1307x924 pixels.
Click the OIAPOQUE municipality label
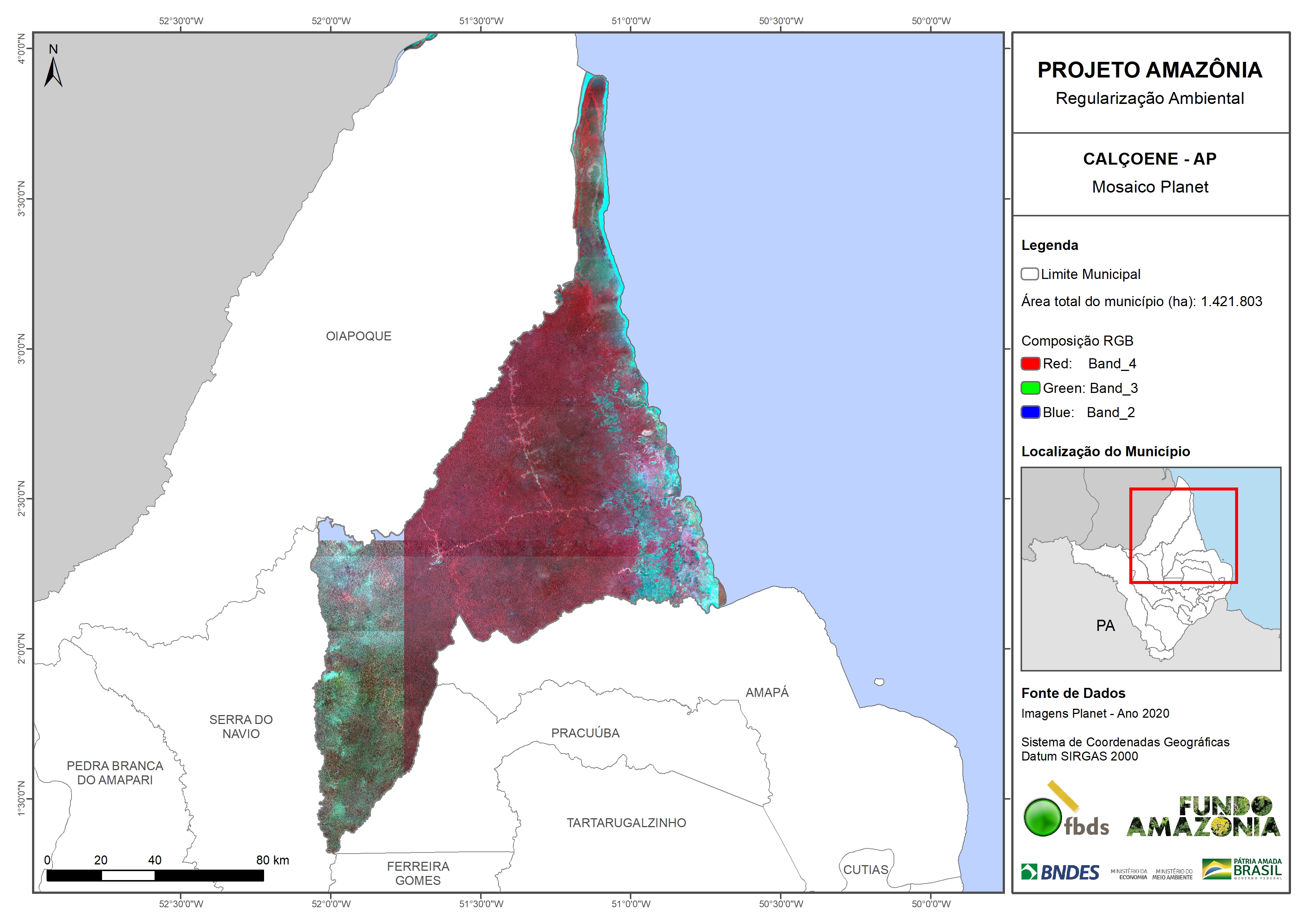[x=359, y=336]
